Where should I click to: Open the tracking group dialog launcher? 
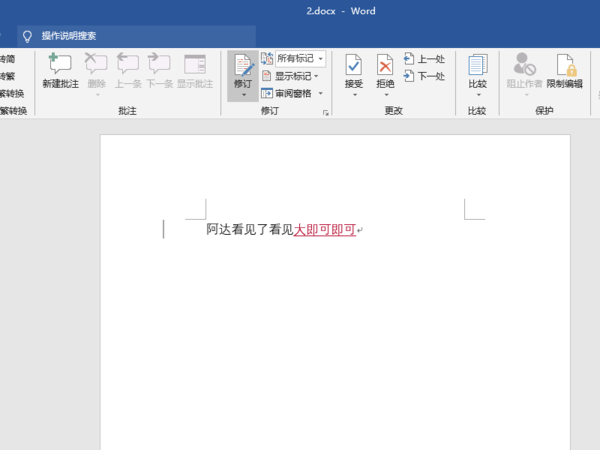tap(326, 113)
